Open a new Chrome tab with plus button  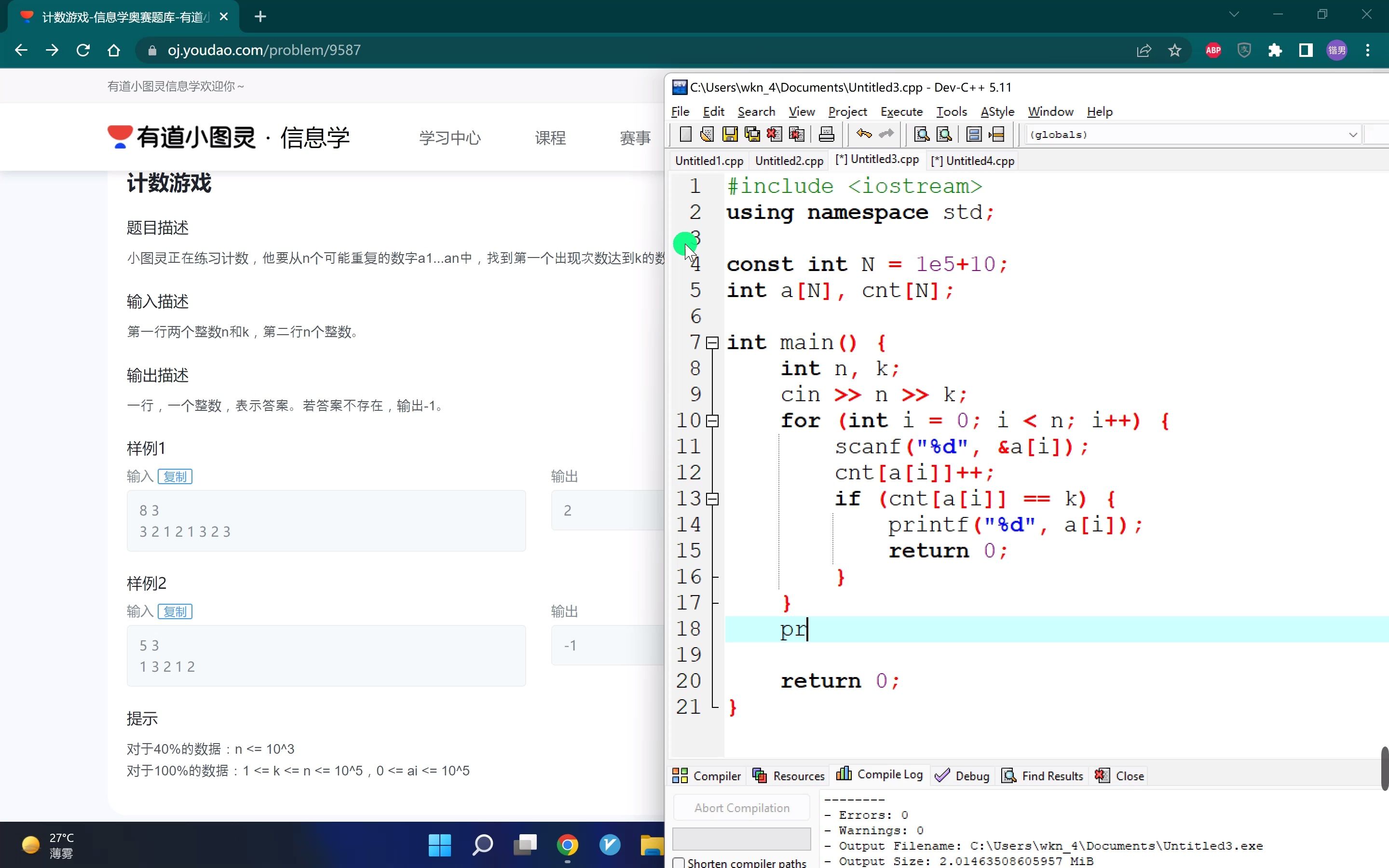tap(260, 17)
